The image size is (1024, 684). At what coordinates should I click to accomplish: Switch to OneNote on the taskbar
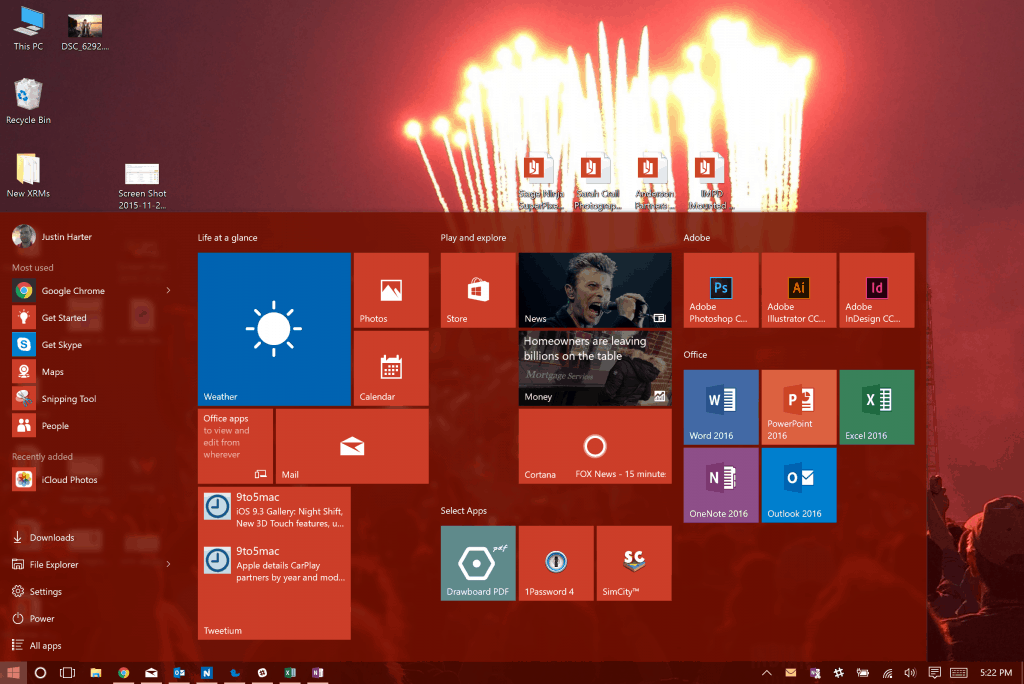[x=318, y=673]
